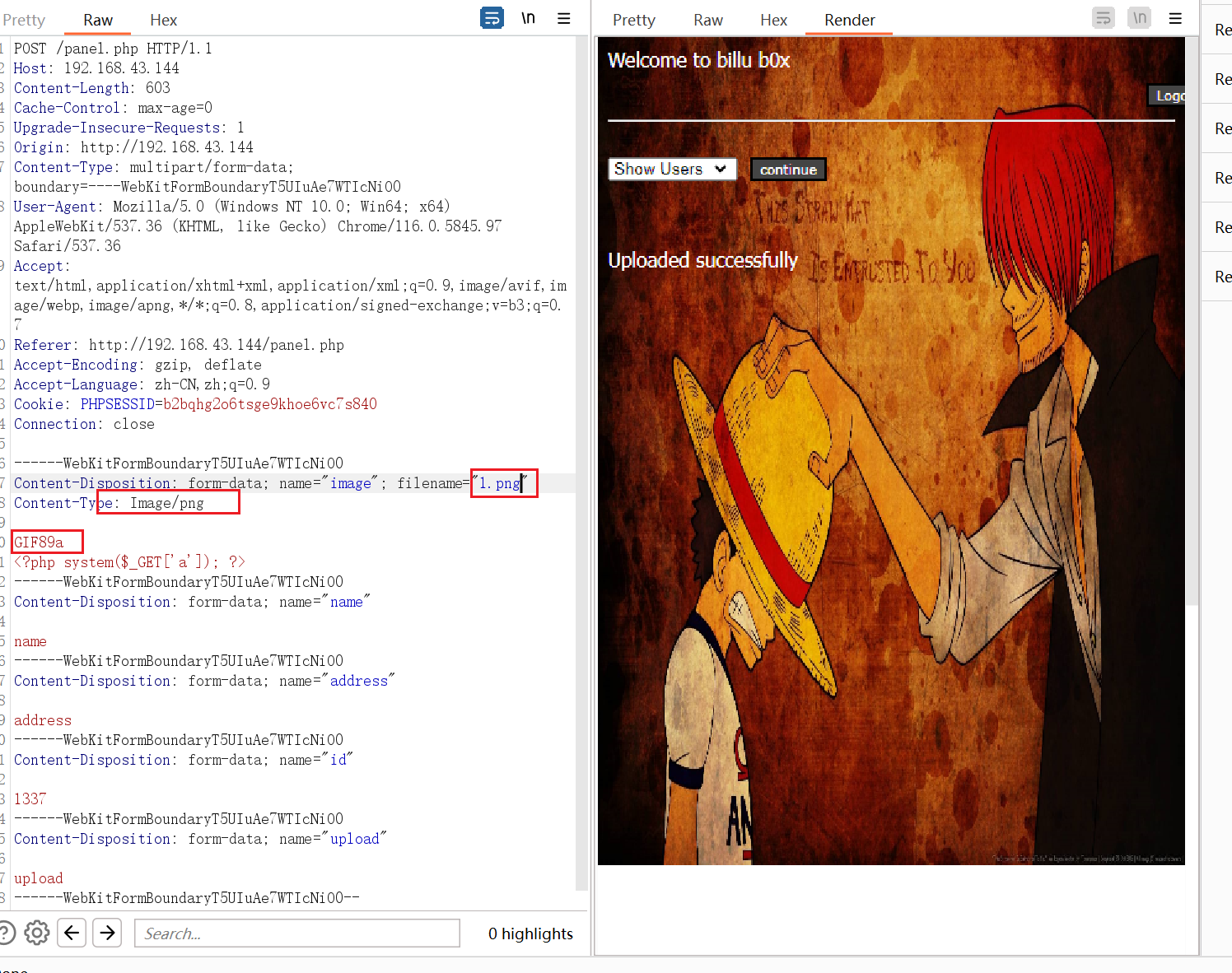Click the 'Upgrade-Insecure-Requests: 1' header
This screenshot has width=1232, height=973.
(x=128, y=128)
